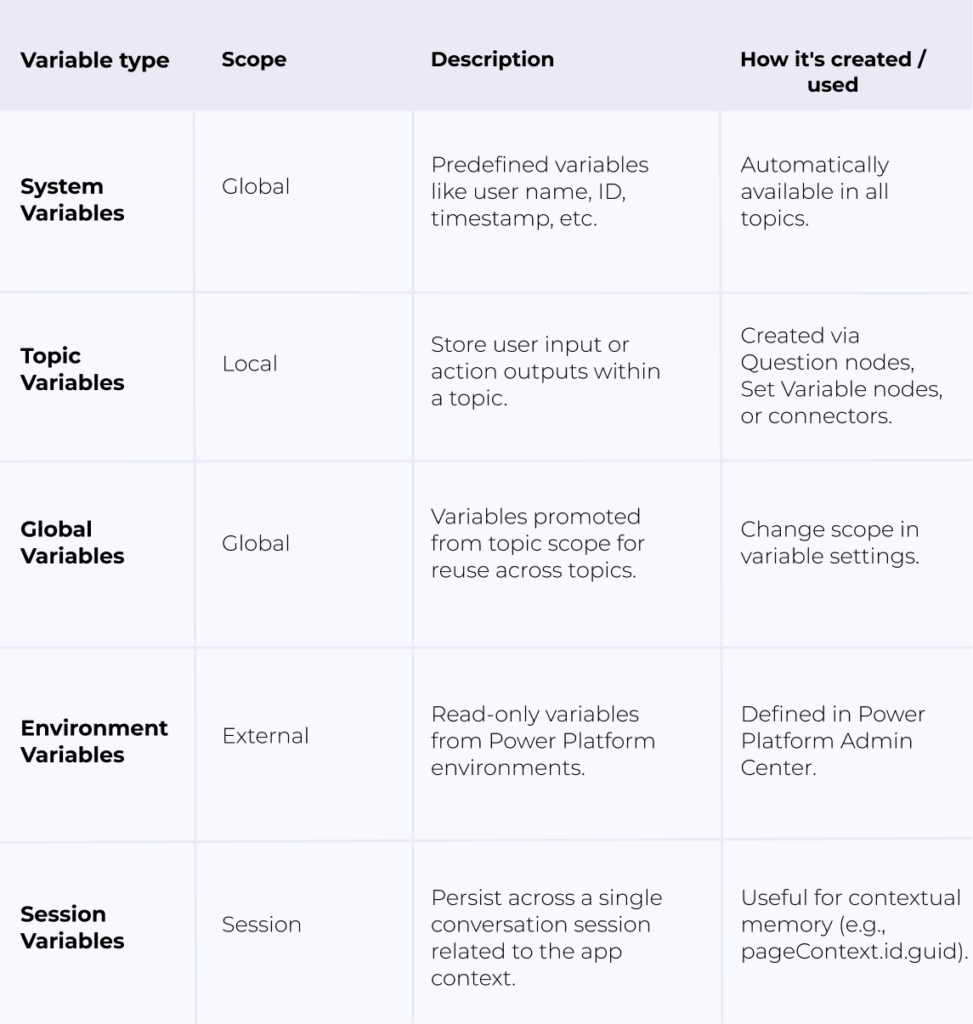Screen dimensions: 973x1024
Task: Click the "Environment Variables" row label
Action: click(94, 741)
